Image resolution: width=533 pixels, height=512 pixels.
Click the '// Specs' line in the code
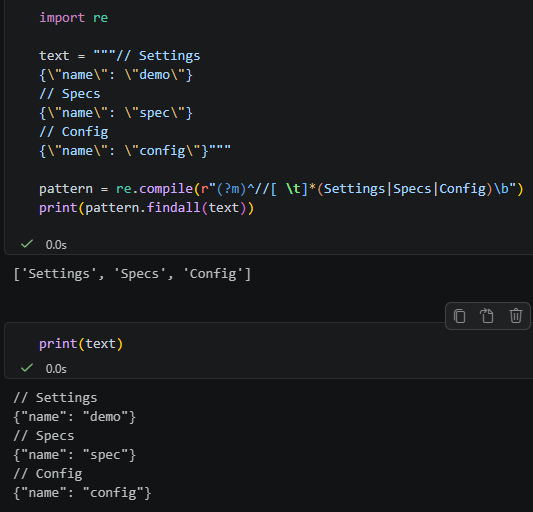[x=70, y=94]
